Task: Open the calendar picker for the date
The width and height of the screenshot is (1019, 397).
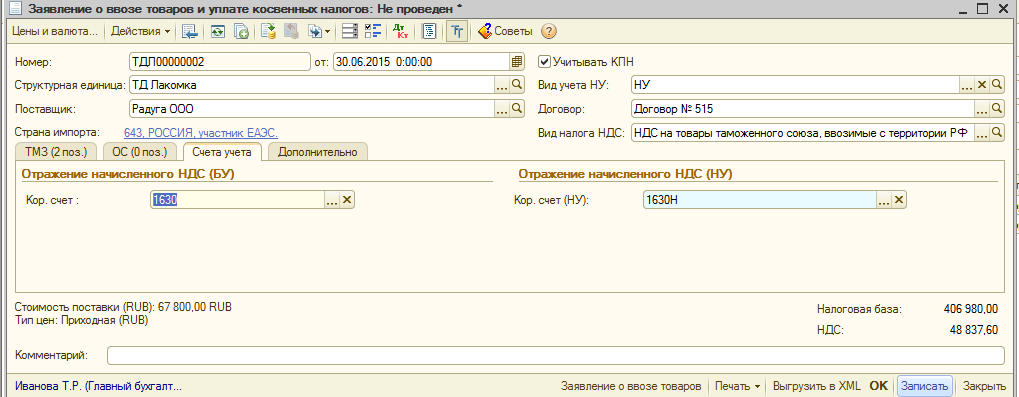Action: 517,62
